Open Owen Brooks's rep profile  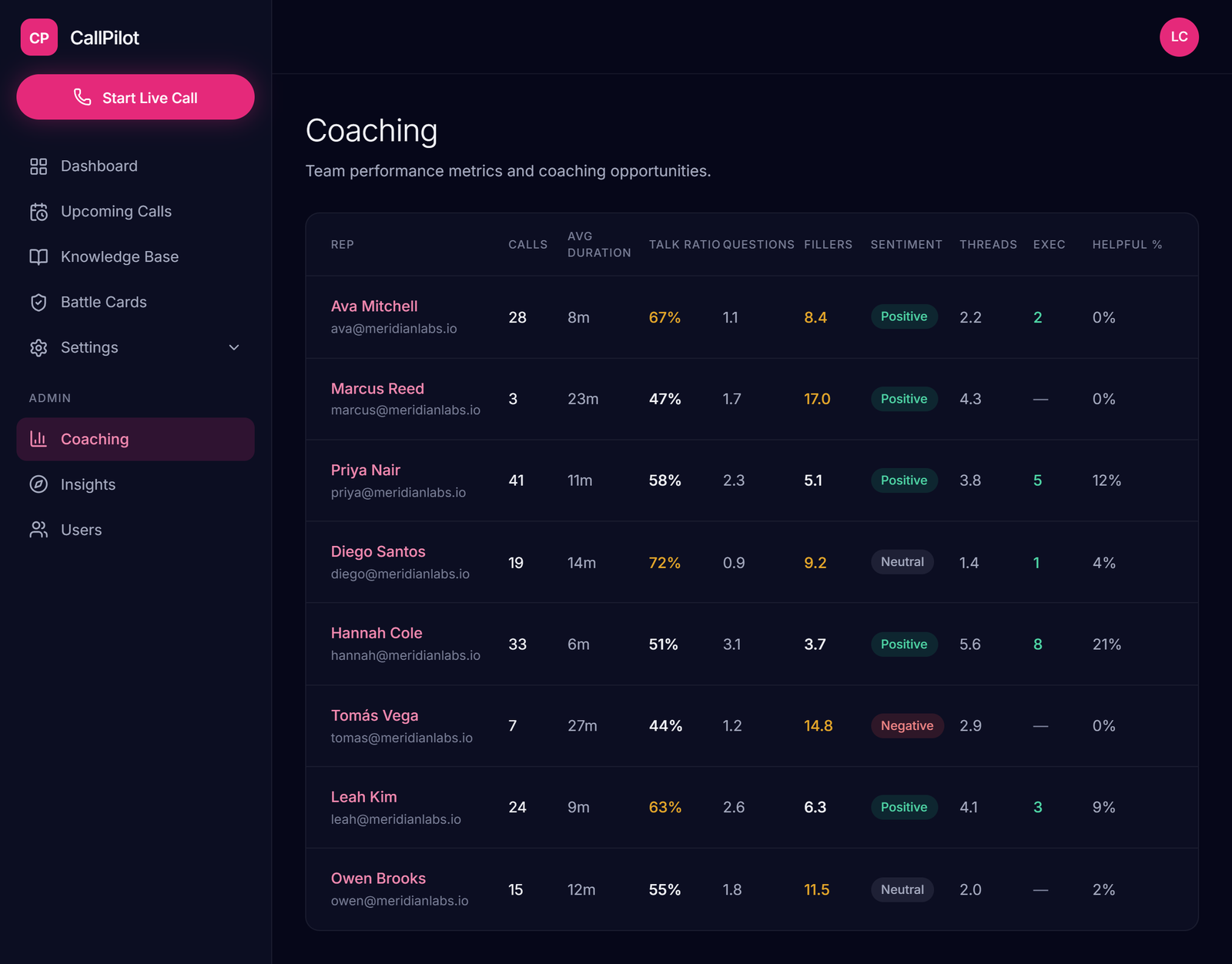378,879
